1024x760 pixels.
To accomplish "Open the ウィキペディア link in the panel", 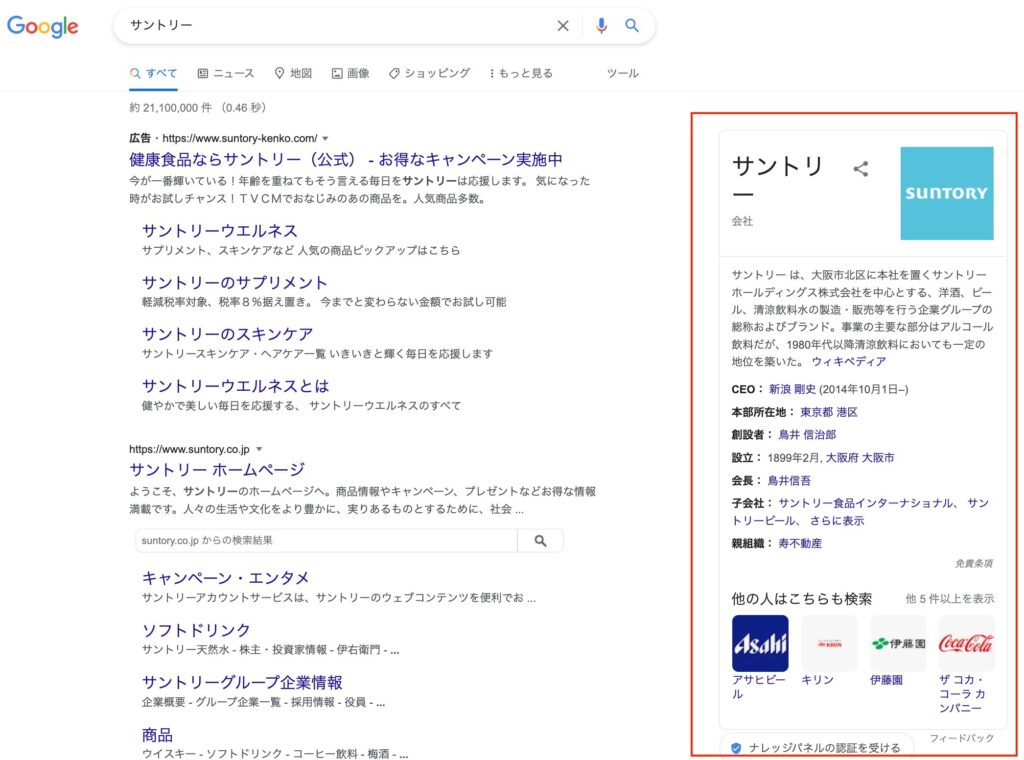I will (x=848, y=362).
